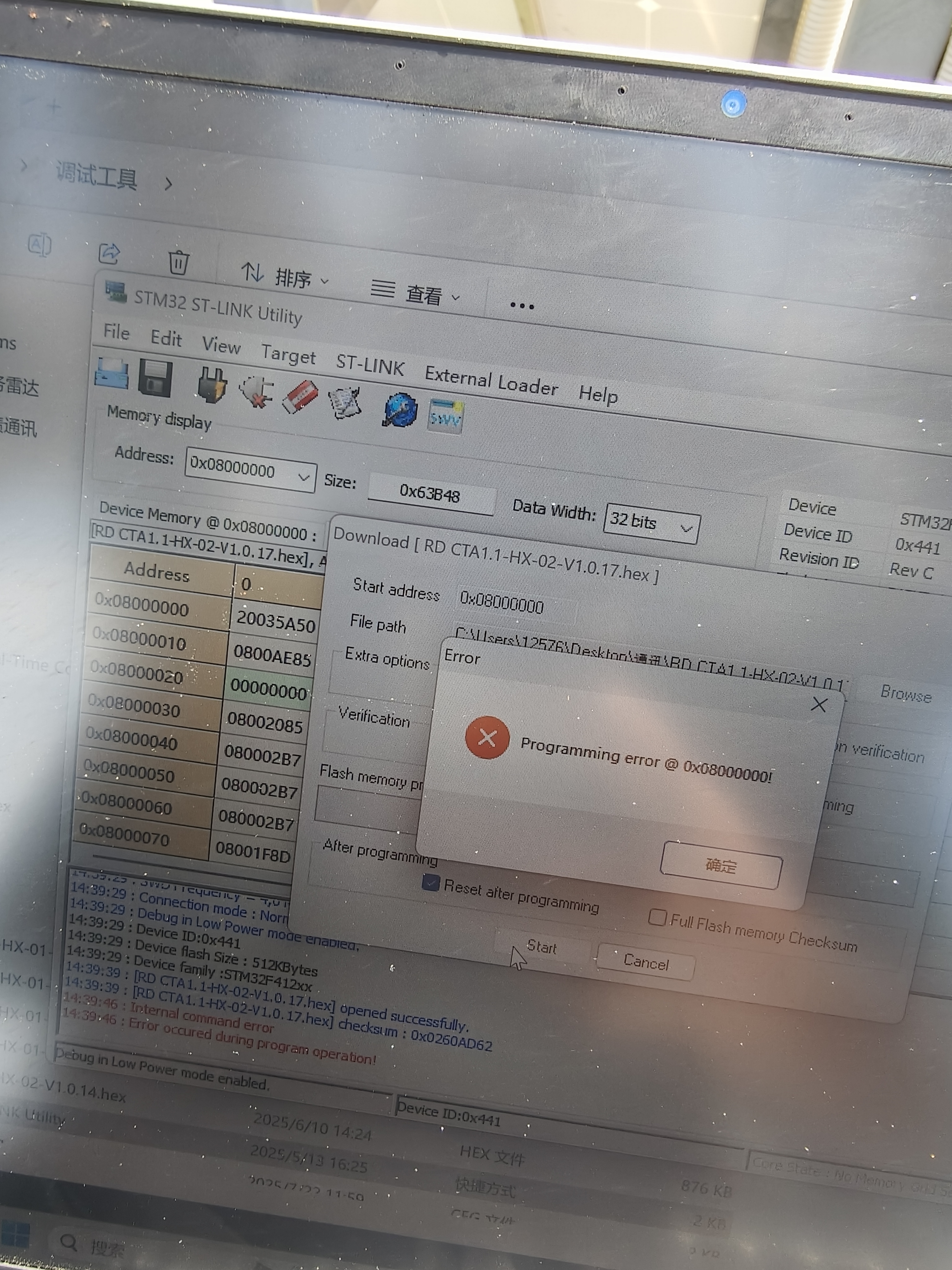952x1270 pixels.
Task: Click the Disconnect from target icon
Action: click(x=256, y=392)
